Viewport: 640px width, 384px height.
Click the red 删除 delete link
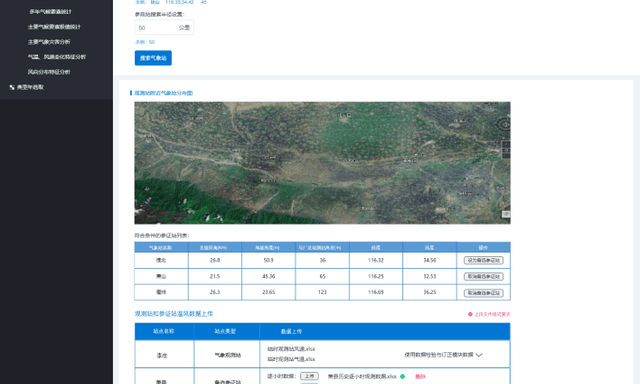click(420, 377)
